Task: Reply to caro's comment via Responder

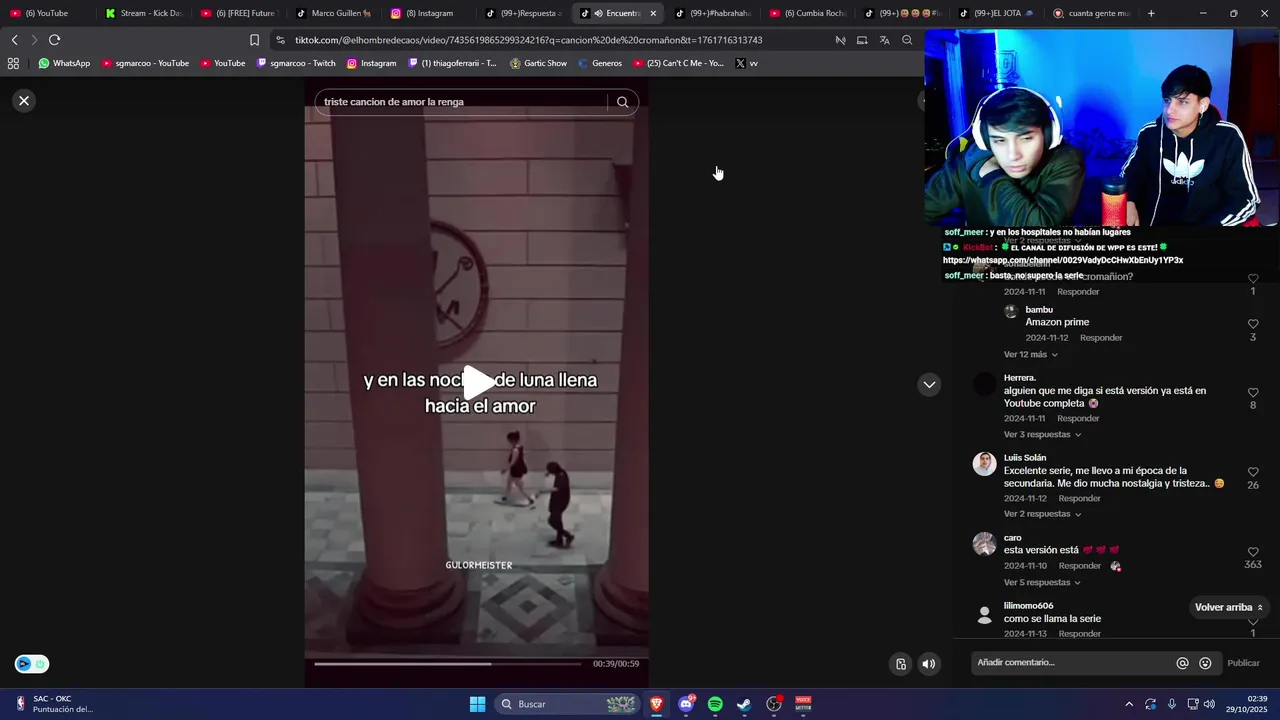Action: [x=1080, y=566]
